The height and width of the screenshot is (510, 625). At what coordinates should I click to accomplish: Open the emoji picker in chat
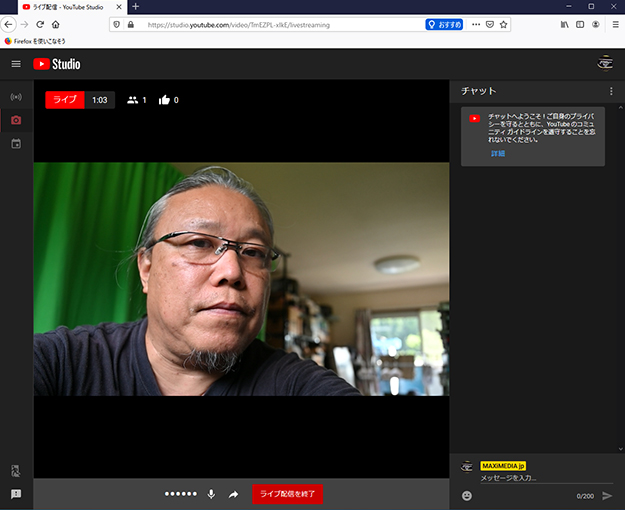point(467,495)
